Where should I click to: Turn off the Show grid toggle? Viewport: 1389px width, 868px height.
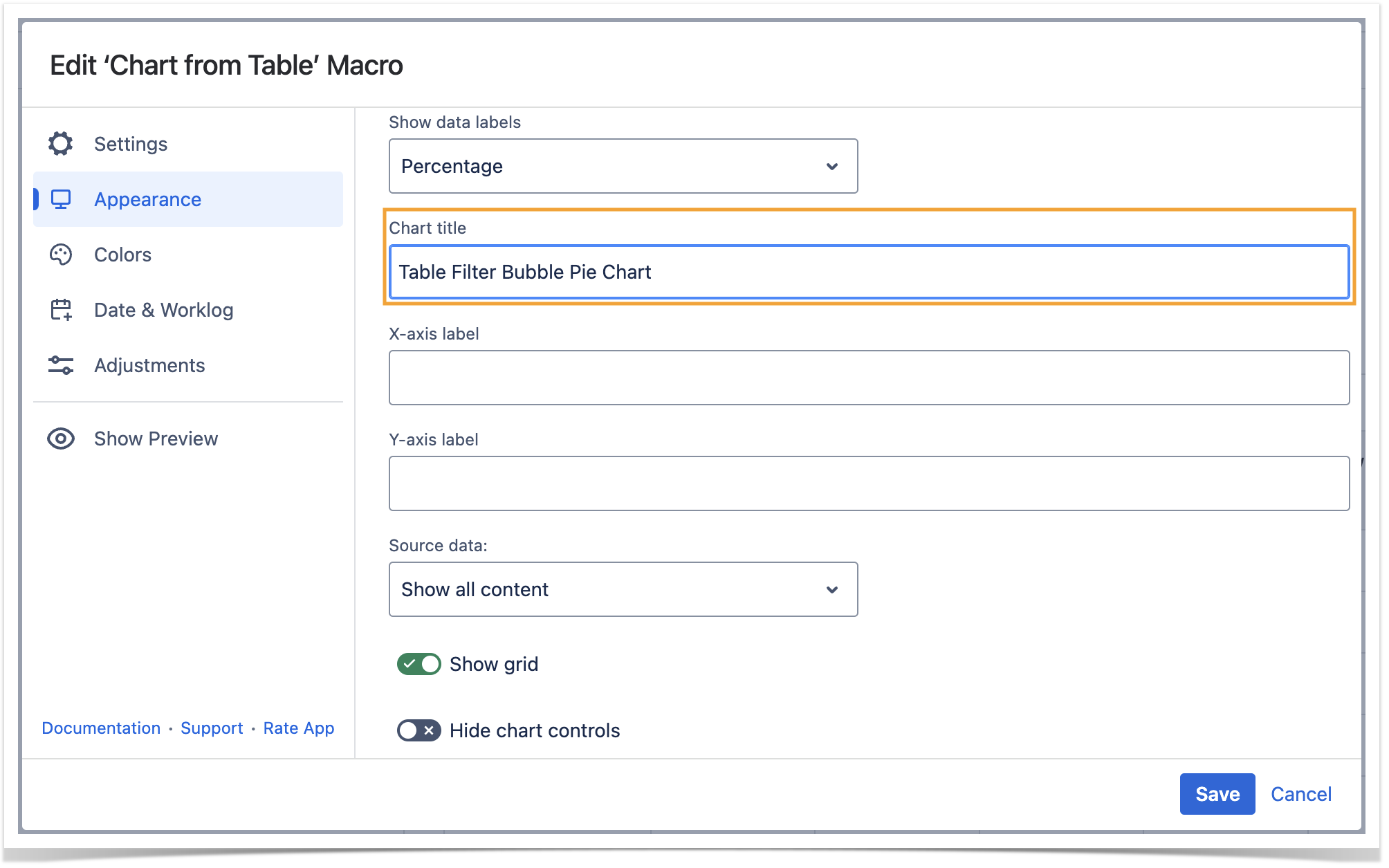(x=418, y=664)
